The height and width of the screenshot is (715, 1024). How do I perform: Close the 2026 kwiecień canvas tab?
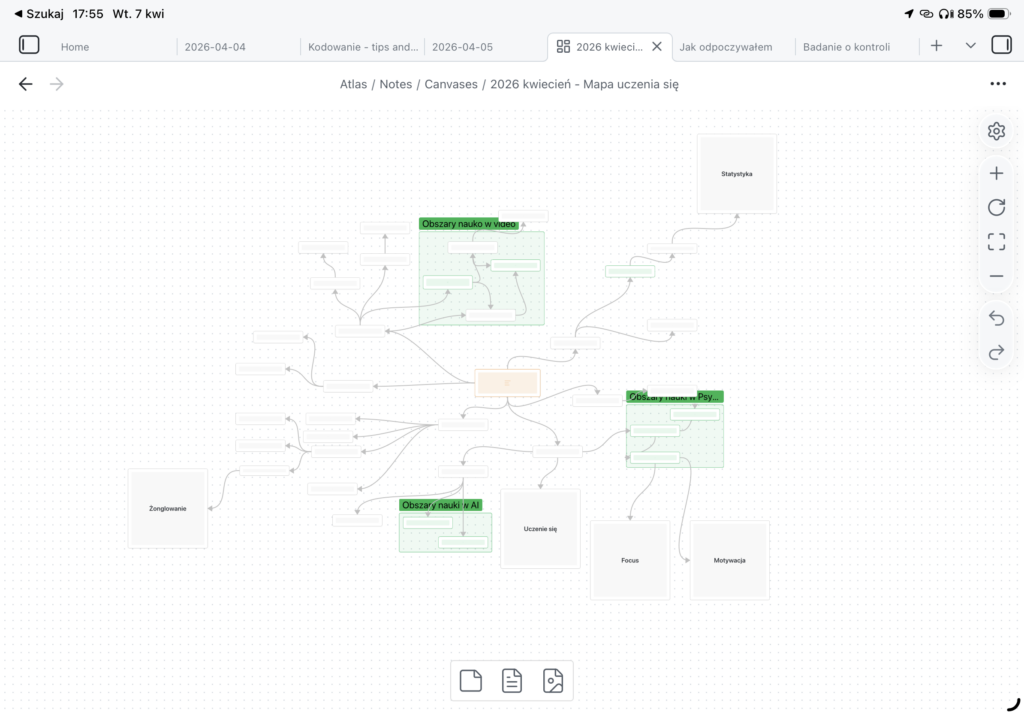(x=657, y=46)
